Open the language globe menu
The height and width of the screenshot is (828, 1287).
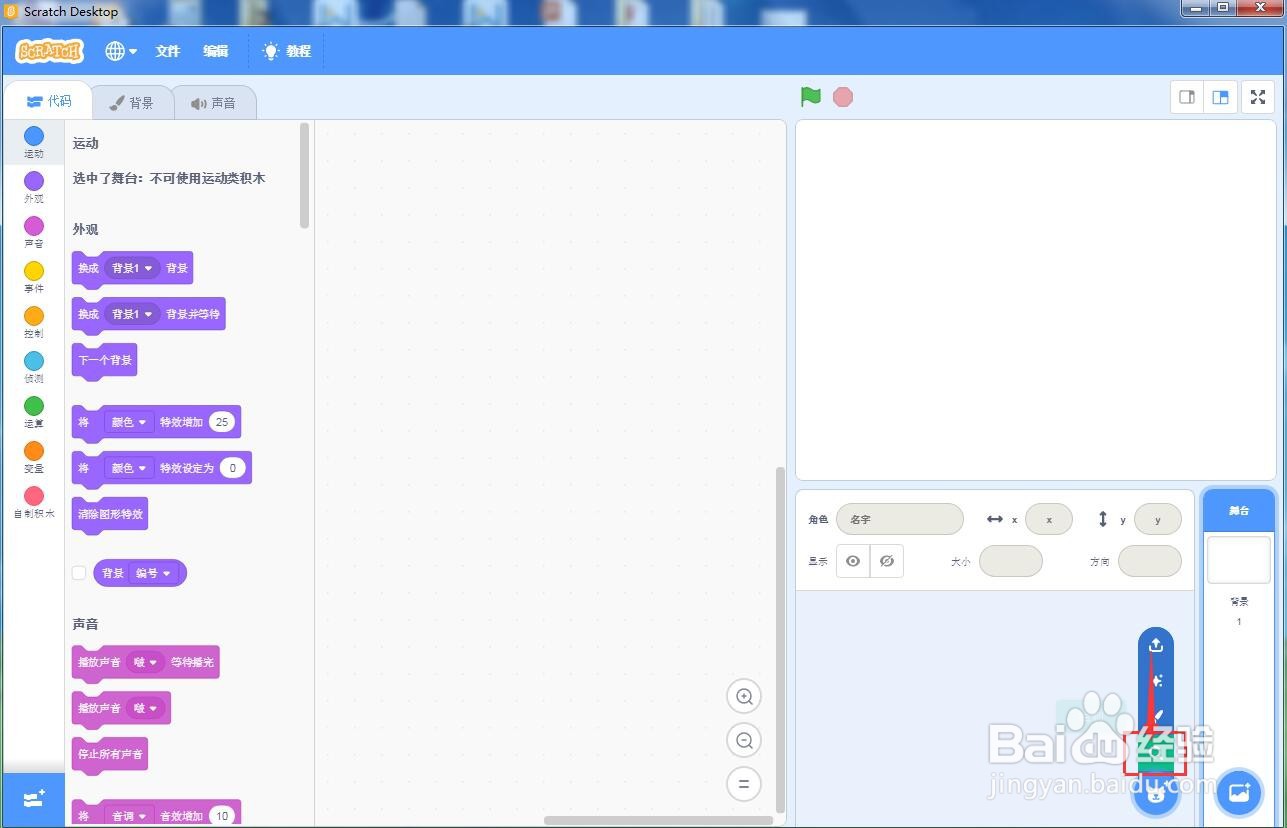pyautogui.click(x=121, y=51)
